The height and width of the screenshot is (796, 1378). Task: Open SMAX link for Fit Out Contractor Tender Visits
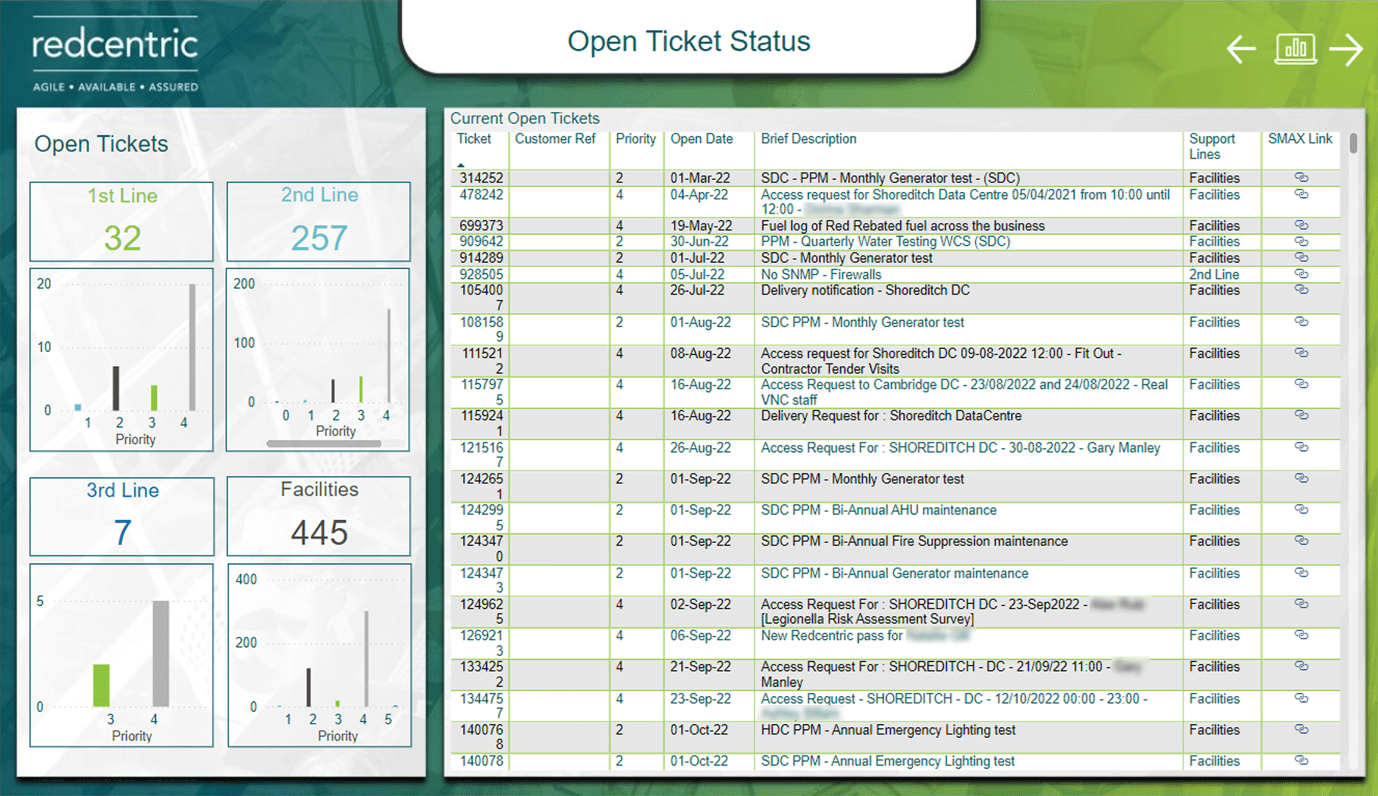(1301, 353)
